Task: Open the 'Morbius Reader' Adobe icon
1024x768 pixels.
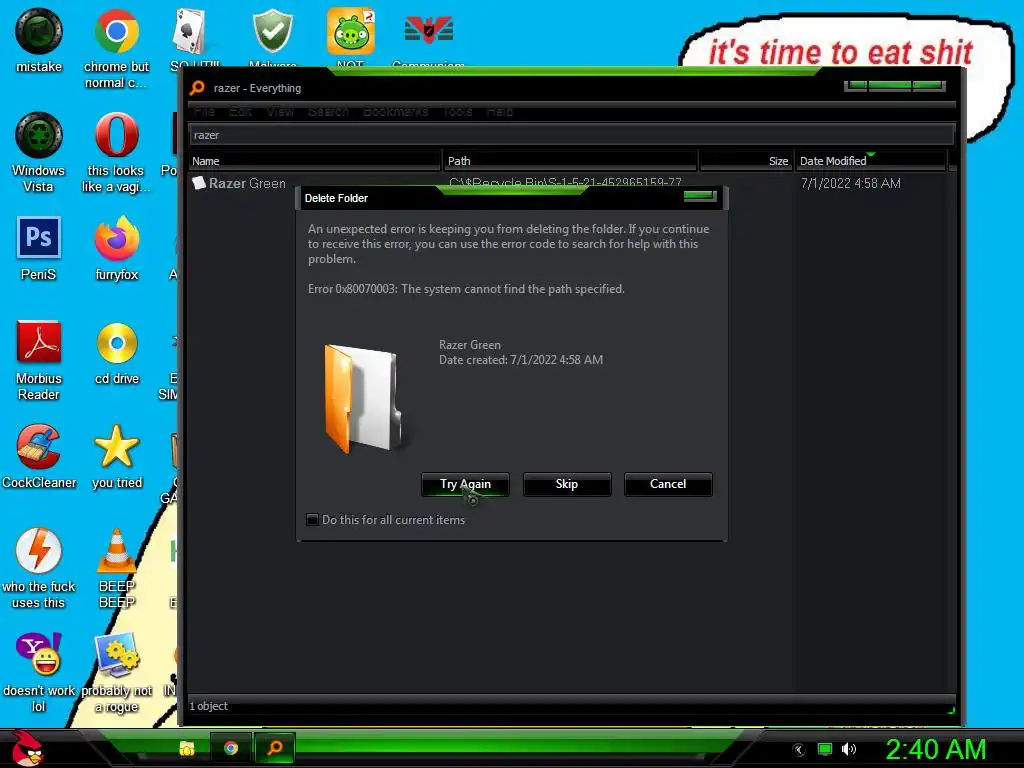Action: tap(39, 360)
